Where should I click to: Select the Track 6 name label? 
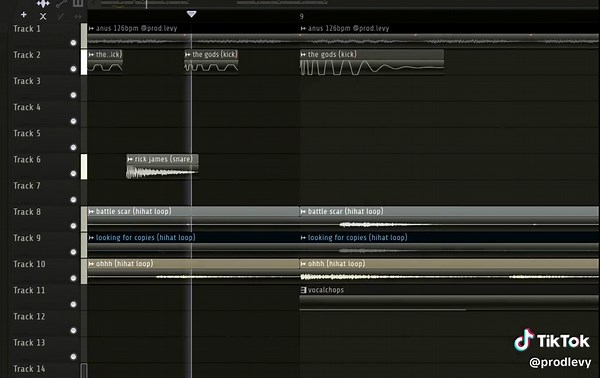(27, 160)
